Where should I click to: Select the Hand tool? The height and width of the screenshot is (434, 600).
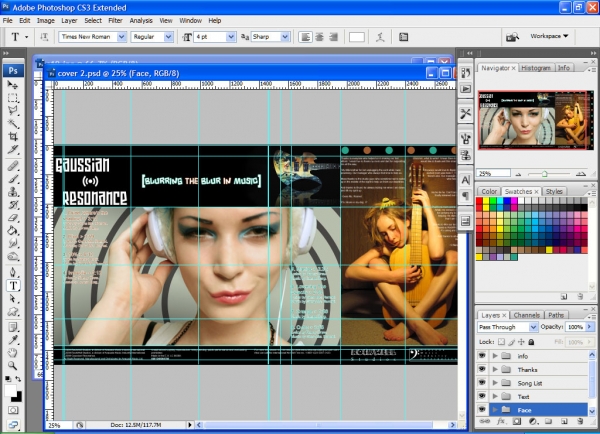click(13, 352)
